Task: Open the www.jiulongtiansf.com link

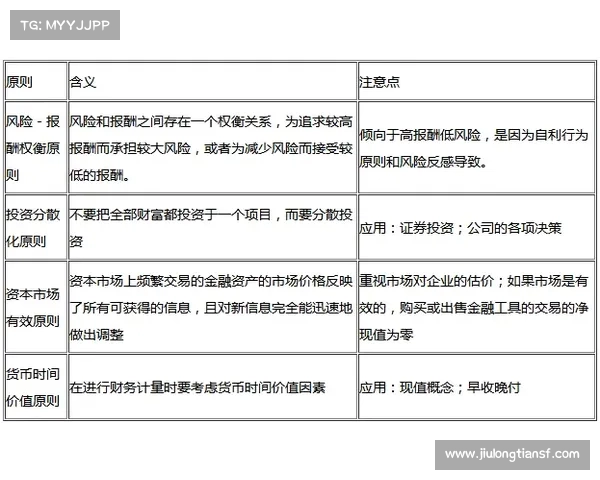Action: (x=512, y=454)
